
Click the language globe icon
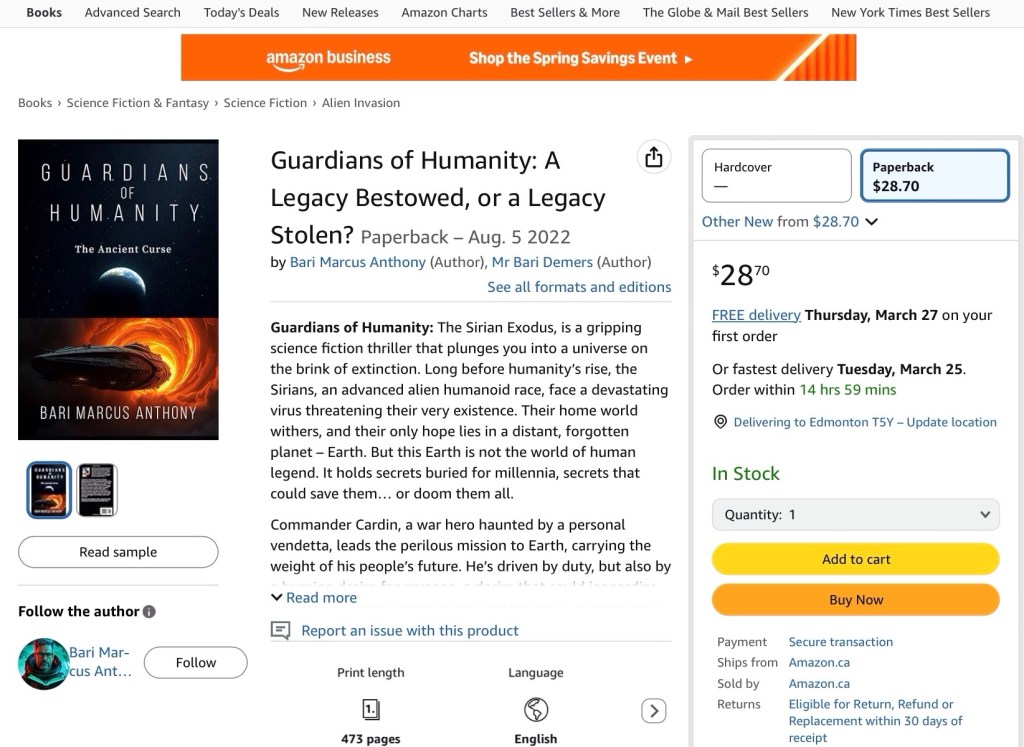click(x=536, y=710)
